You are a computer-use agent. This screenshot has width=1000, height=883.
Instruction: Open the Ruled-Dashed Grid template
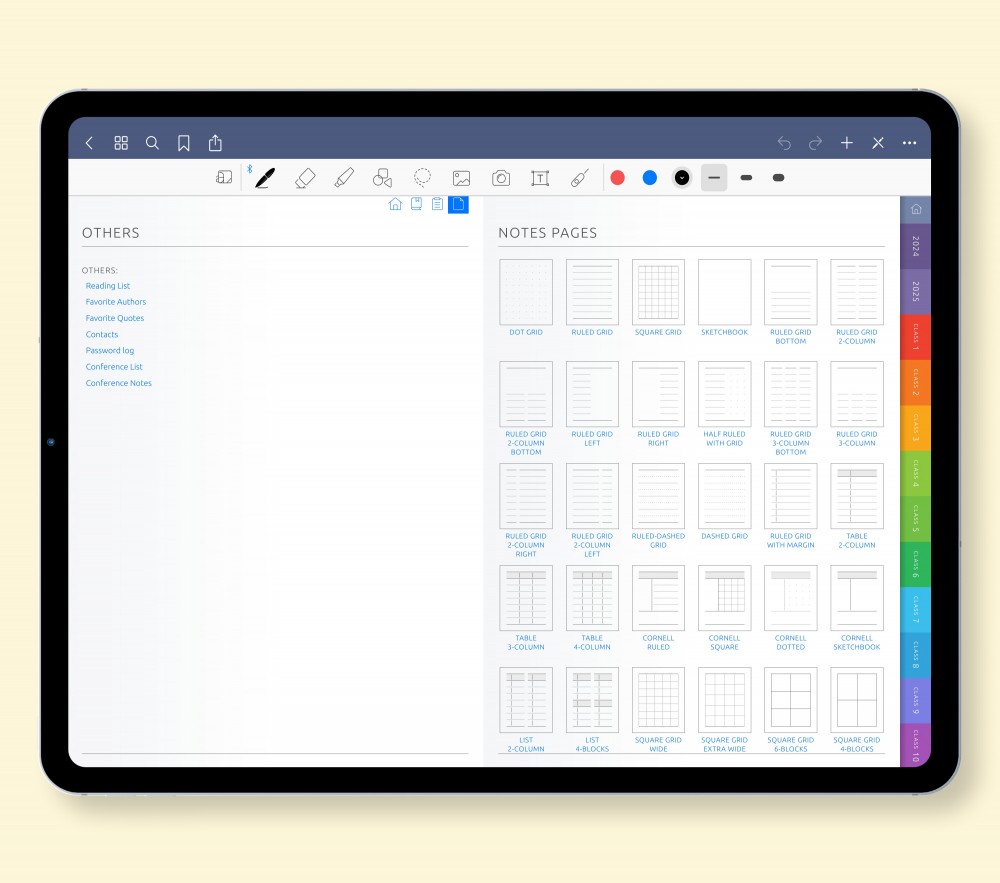(658, 496)
